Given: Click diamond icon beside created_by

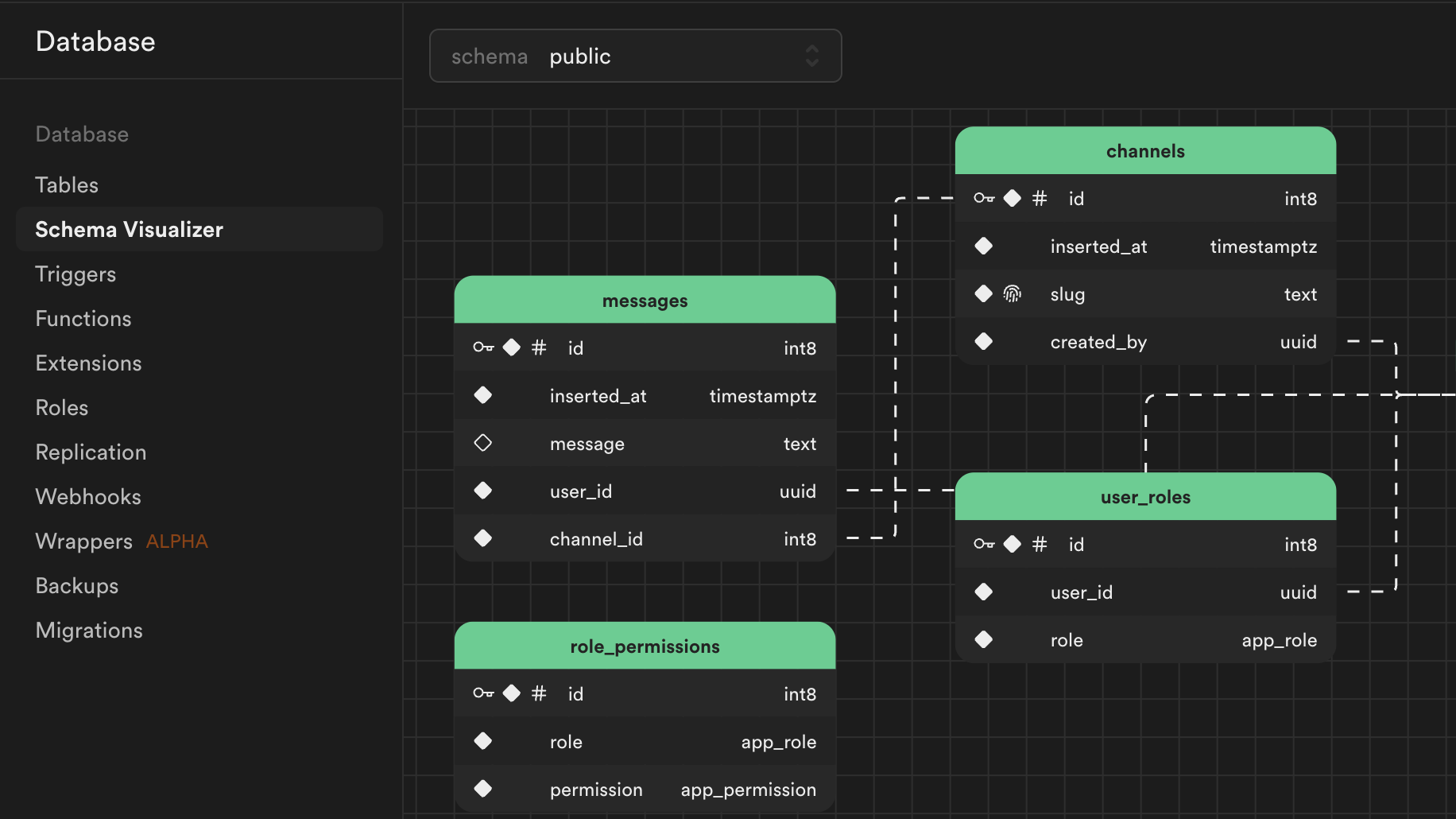Looking at the screenshot, I should [x=984, y=341].
